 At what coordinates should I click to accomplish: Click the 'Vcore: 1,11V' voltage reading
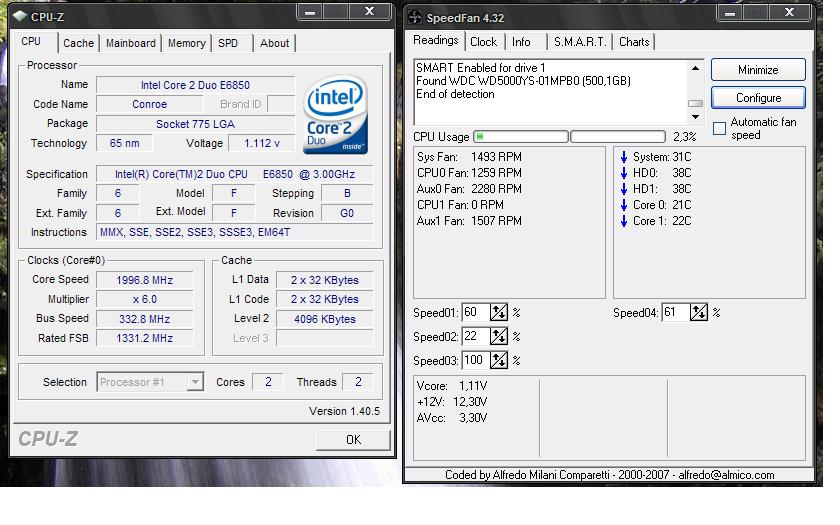coord(452,386)
